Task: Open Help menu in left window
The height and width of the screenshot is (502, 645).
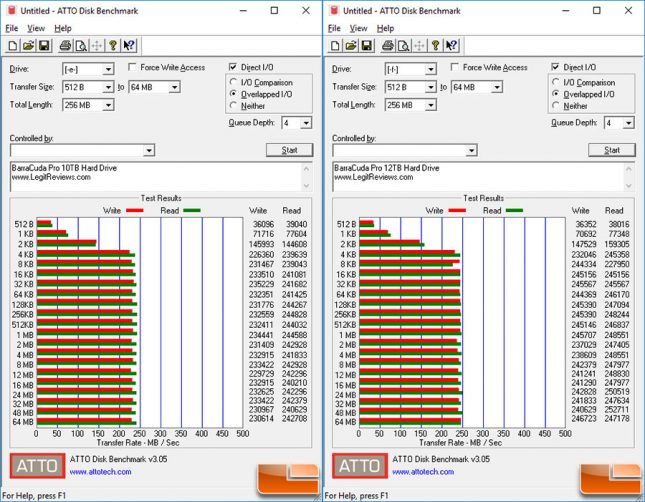Action: point(63,28)
